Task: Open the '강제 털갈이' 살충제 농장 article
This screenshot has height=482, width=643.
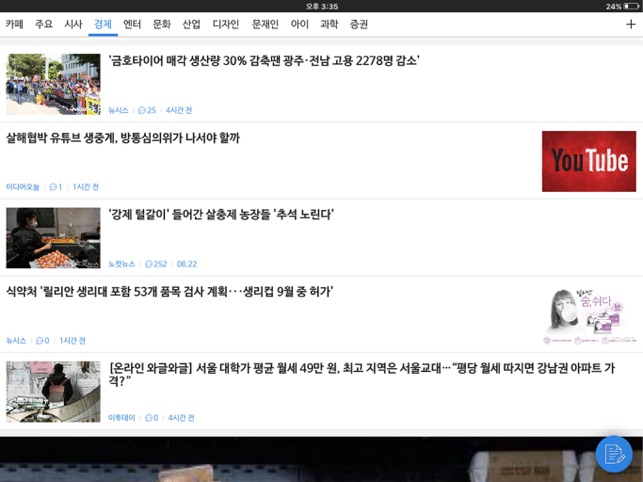Action: click(x=221, y=215)
